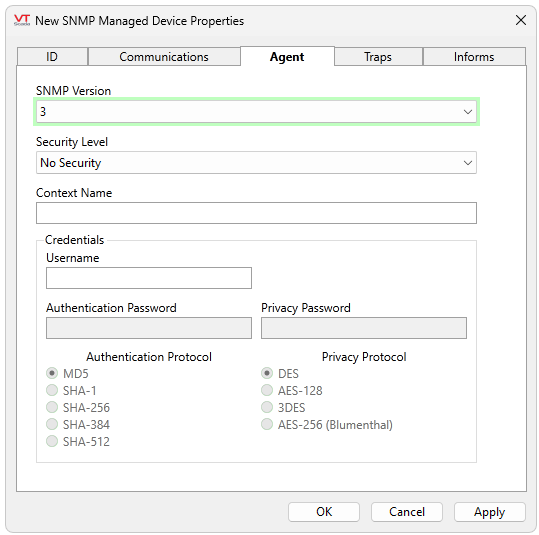This screenshot has width=539, height=535.
Task: Pick SHA-384 authentication protocol
Action: [78, 425]
